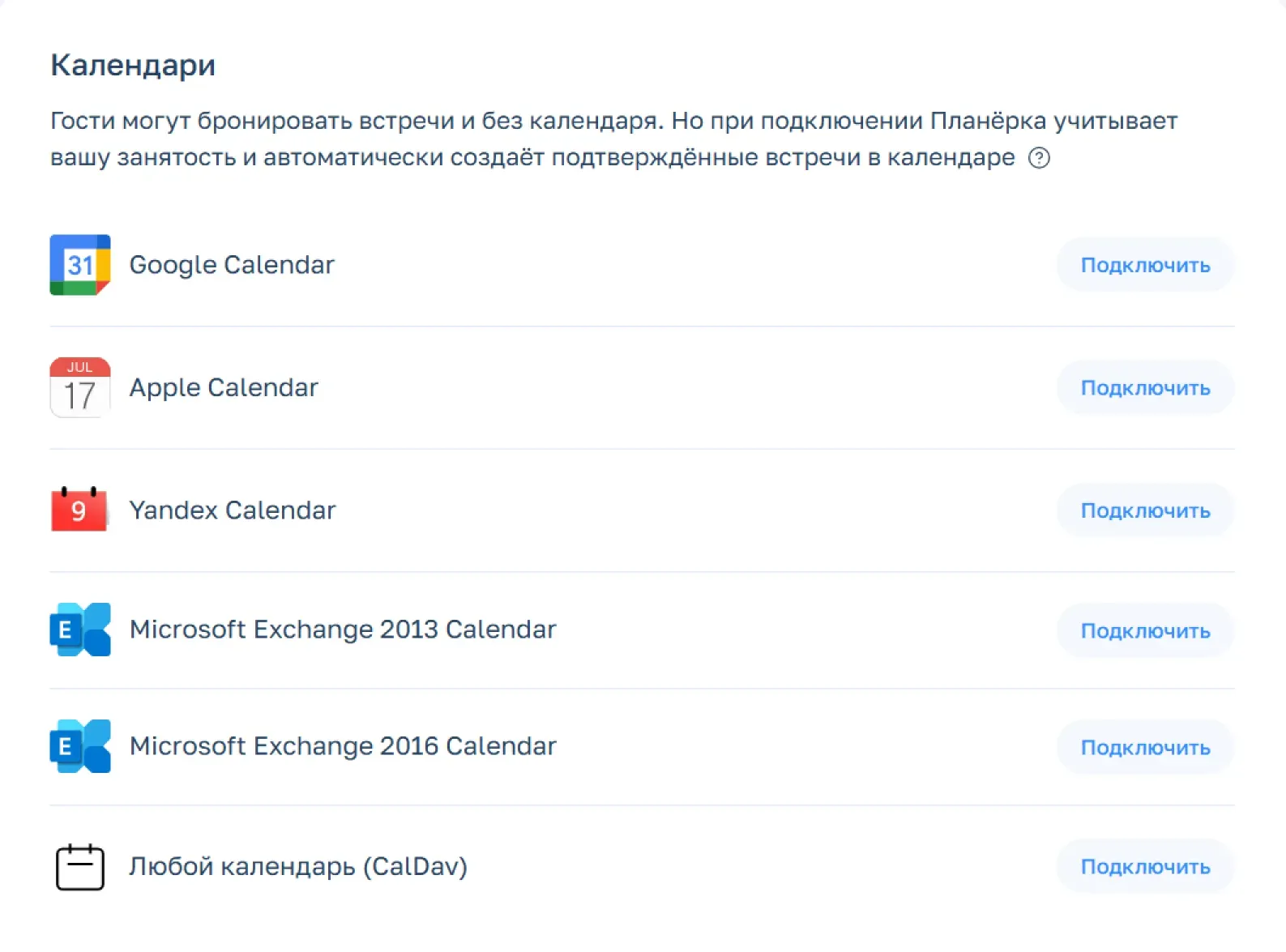Select the Любой календарь (CalDav) label

298,867
